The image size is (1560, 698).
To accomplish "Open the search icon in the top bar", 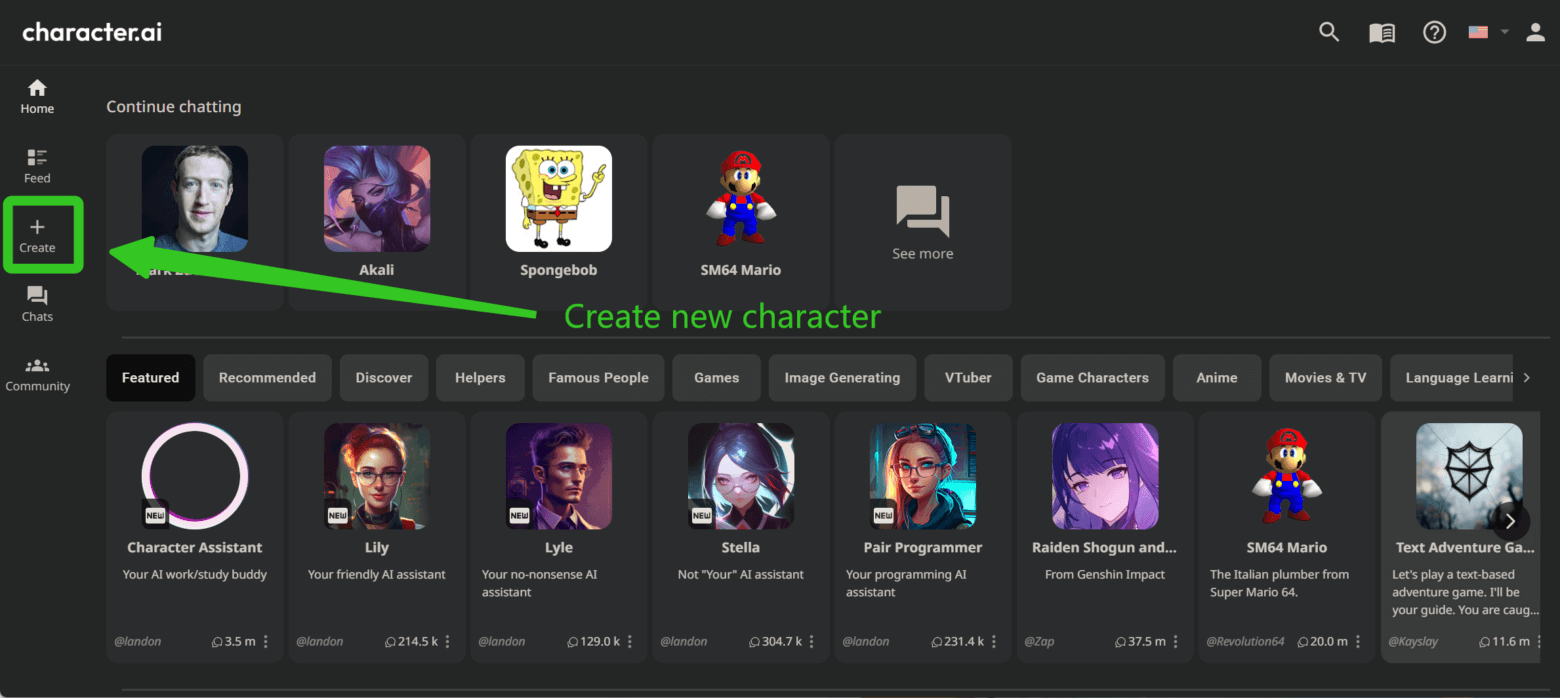I will point(1329,31).
